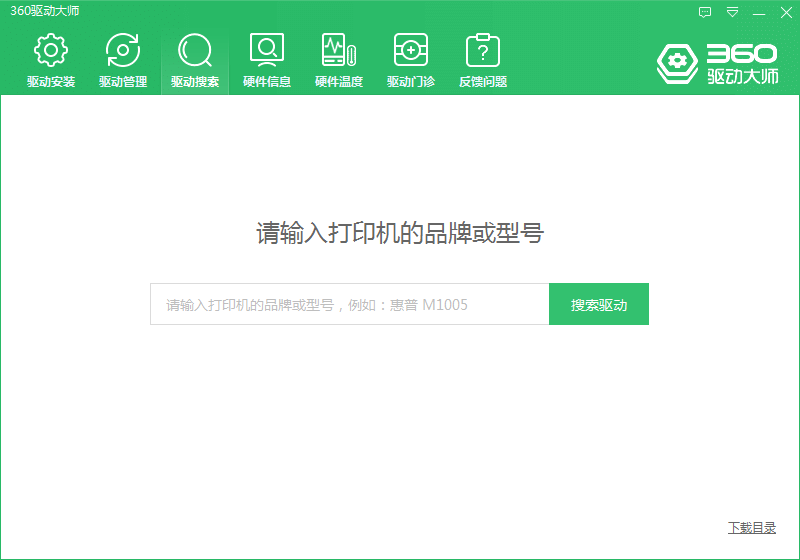This screenshot has width=800, height=560.
Task: Select the 驱动搜索 magnifier tab
Action: point(195,60)
